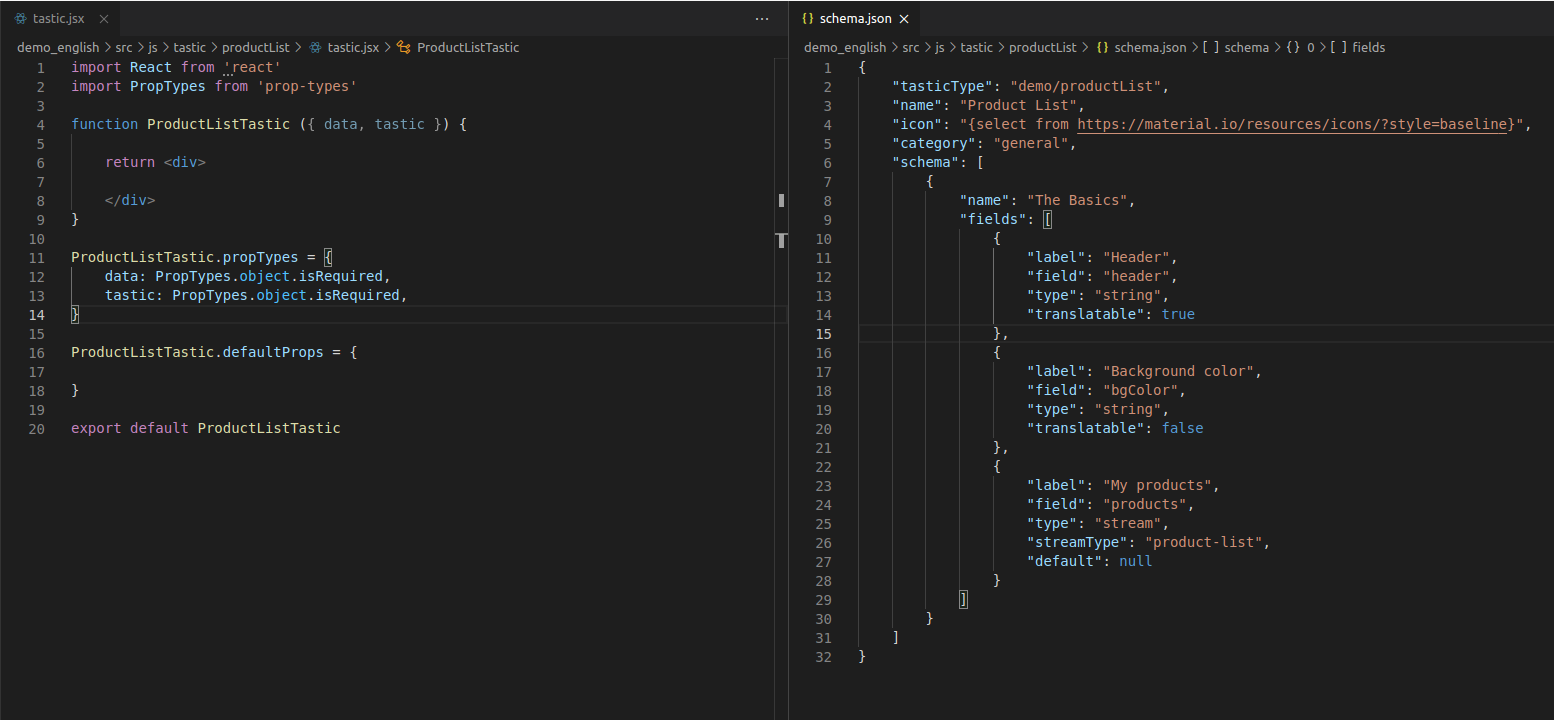Open the src breadcrumb in the right editor

(x=910, y=47)
